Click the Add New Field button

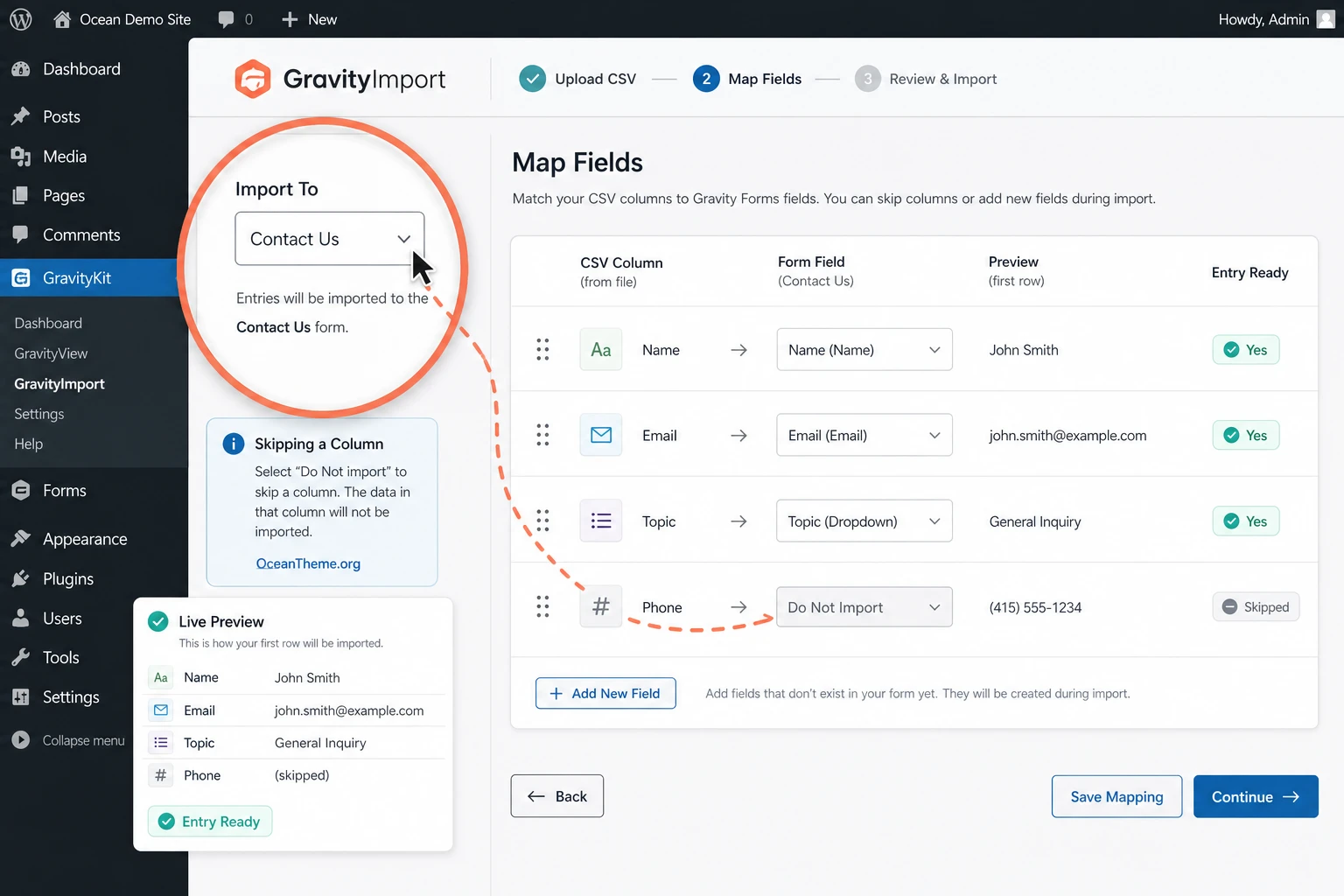(605, 693)
